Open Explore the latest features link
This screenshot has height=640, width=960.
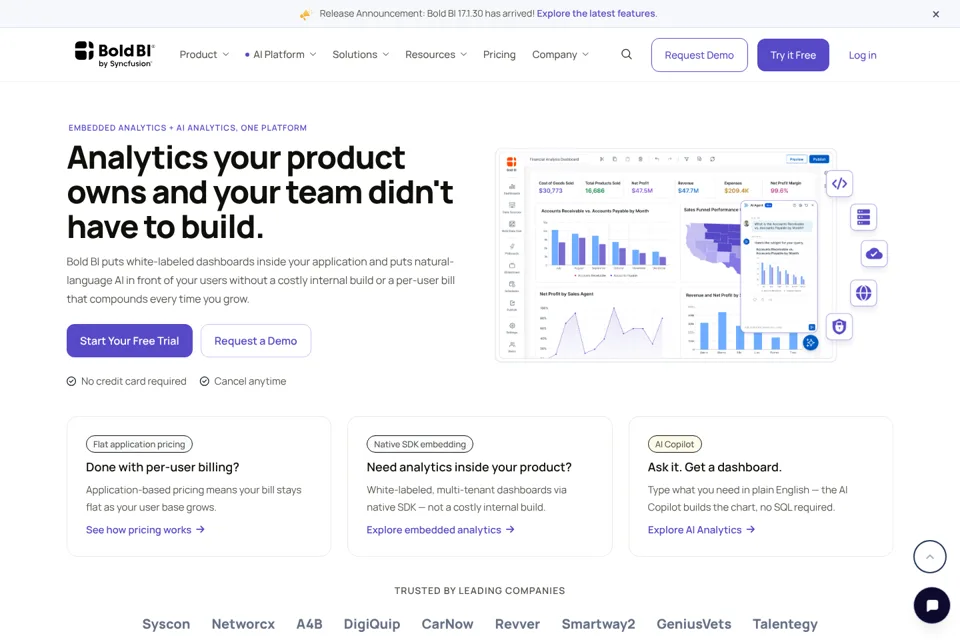[x=597, y=13]
